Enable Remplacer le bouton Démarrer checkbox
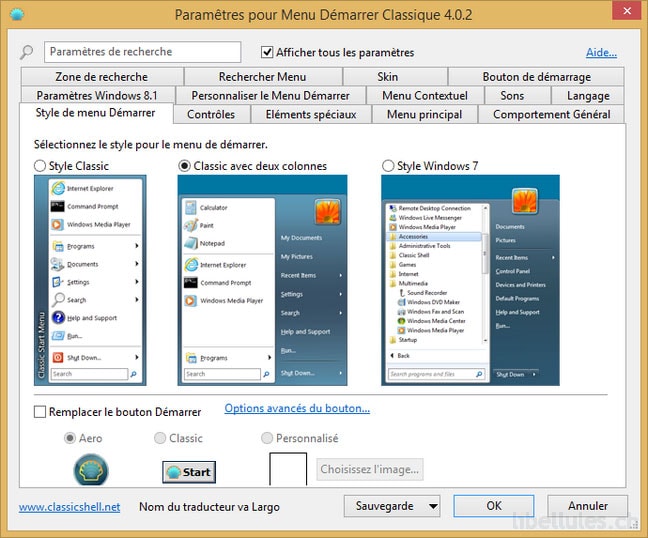The image size is (648, 538). click(40, 412)
